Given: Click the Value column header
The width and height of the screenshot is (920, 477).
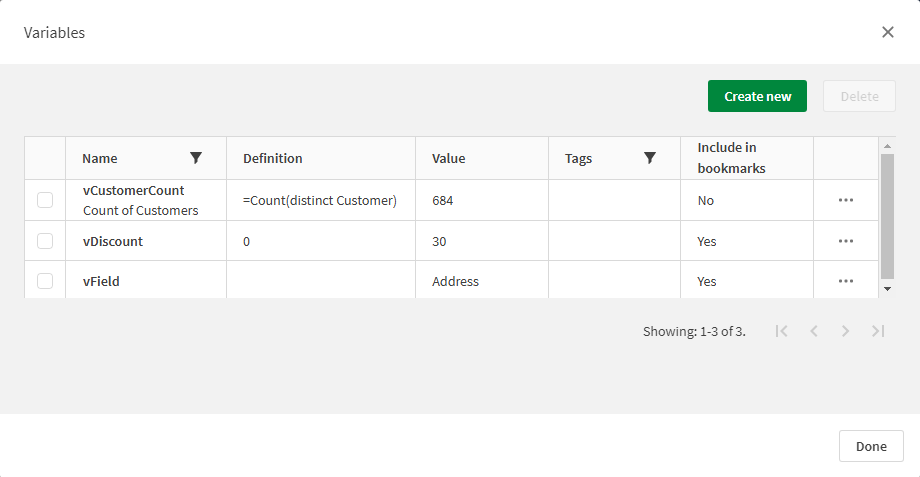Looking at the screenshot, I should (x=449, y=158).
